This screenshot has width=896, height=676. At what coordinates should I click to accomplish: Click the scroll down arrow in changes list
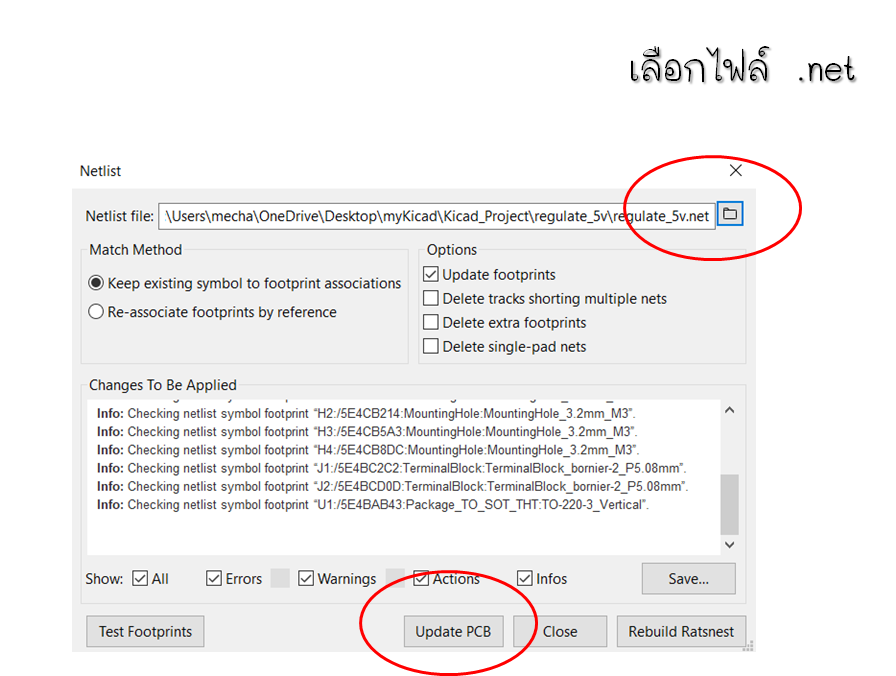tap(730, 545)
